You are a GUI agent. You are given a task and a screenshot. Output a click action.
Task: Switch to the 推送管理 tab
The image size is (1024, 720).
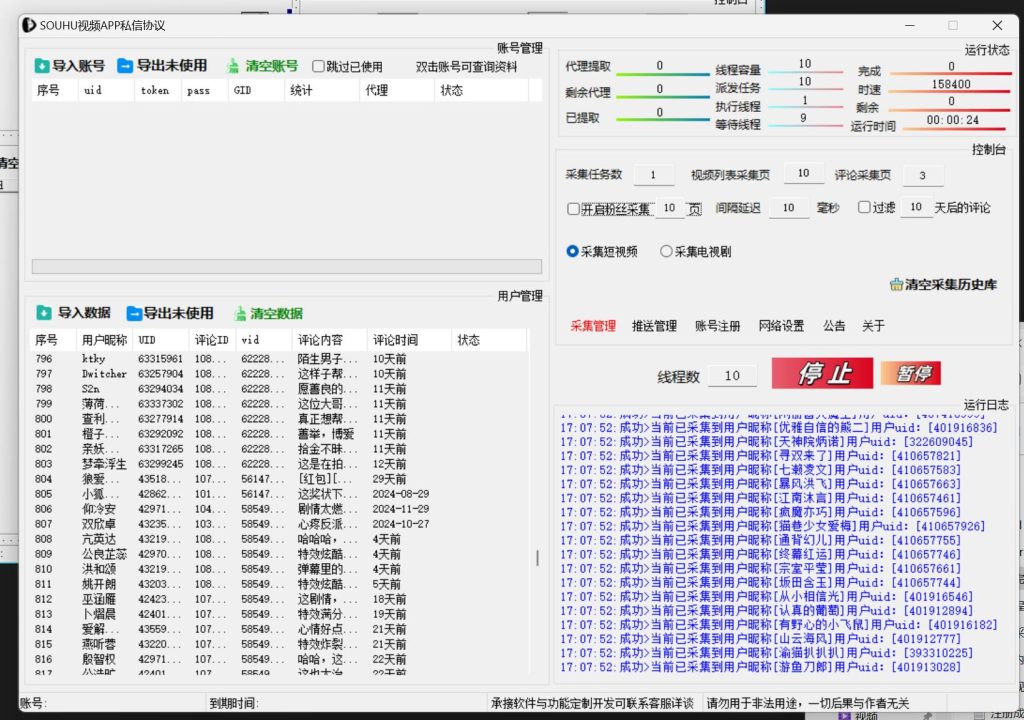[x=654, y=326]
